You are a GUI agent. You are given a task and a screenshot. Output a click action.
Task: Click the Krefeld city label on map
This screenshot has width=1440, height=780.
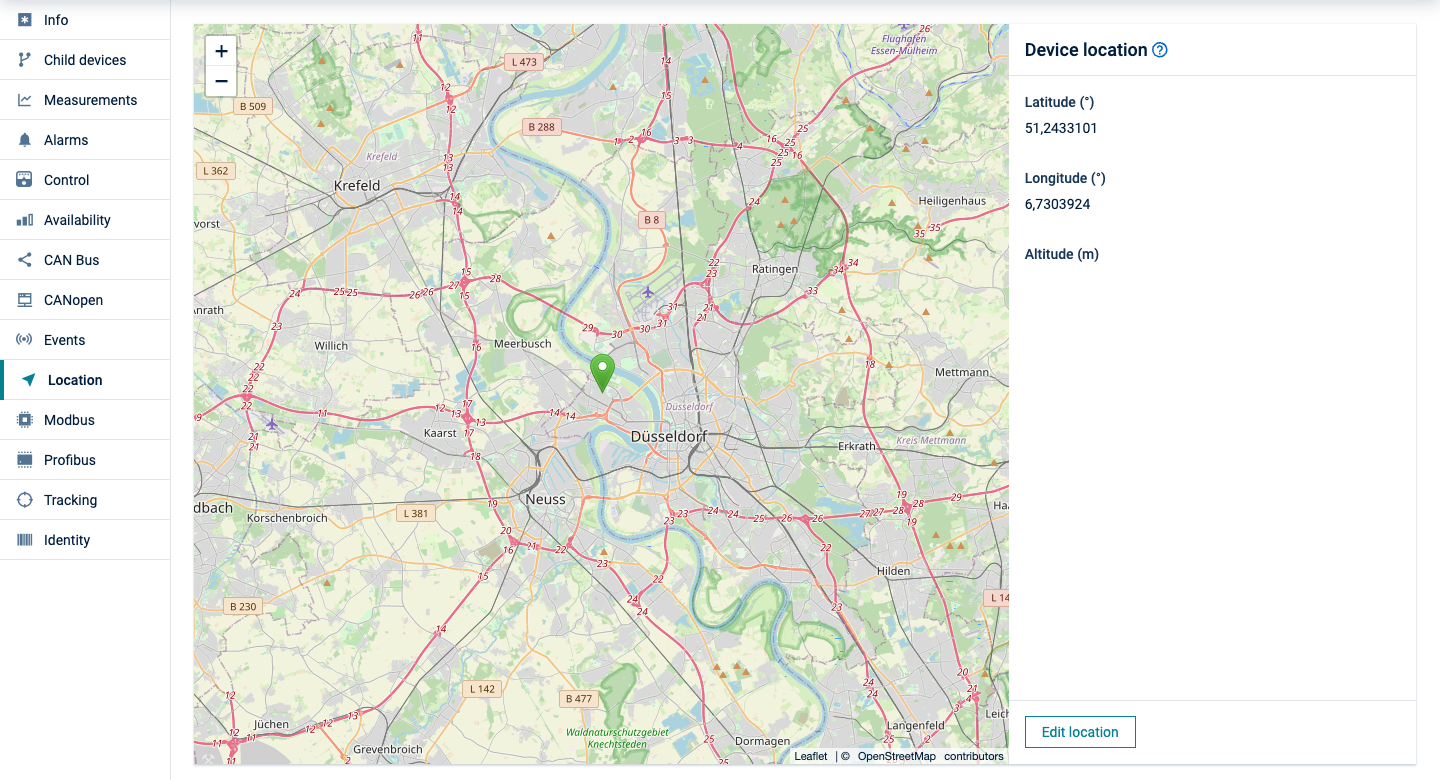tap(357, 185)
